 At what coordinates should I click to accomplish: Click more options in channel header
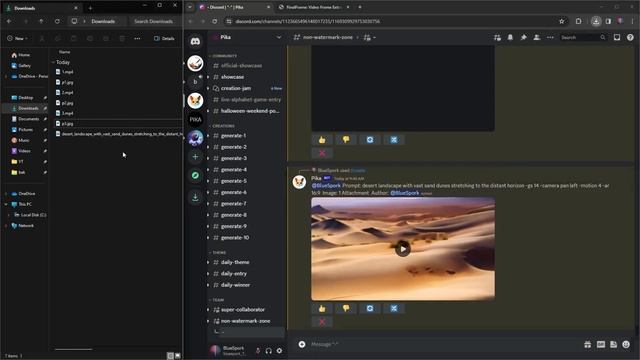[550, 38]
